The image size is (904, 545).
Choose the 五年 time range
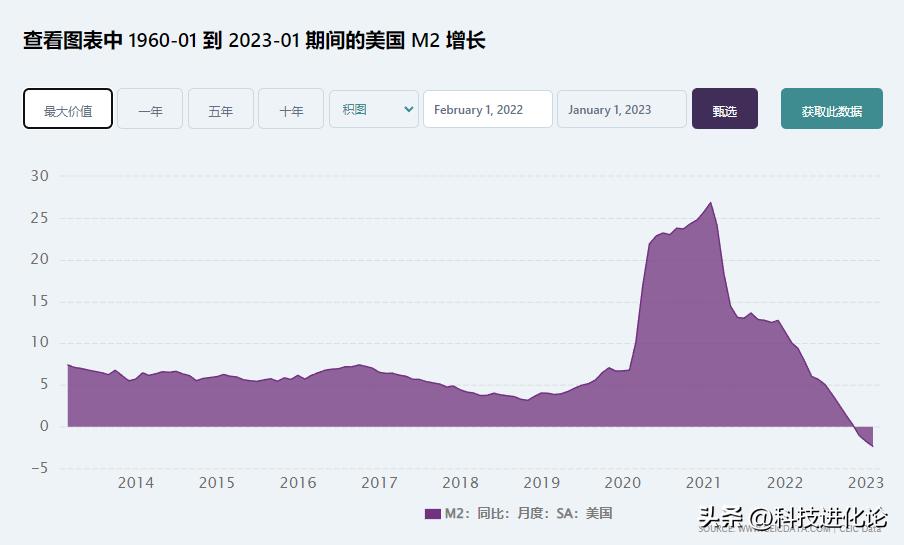point(221,109)
